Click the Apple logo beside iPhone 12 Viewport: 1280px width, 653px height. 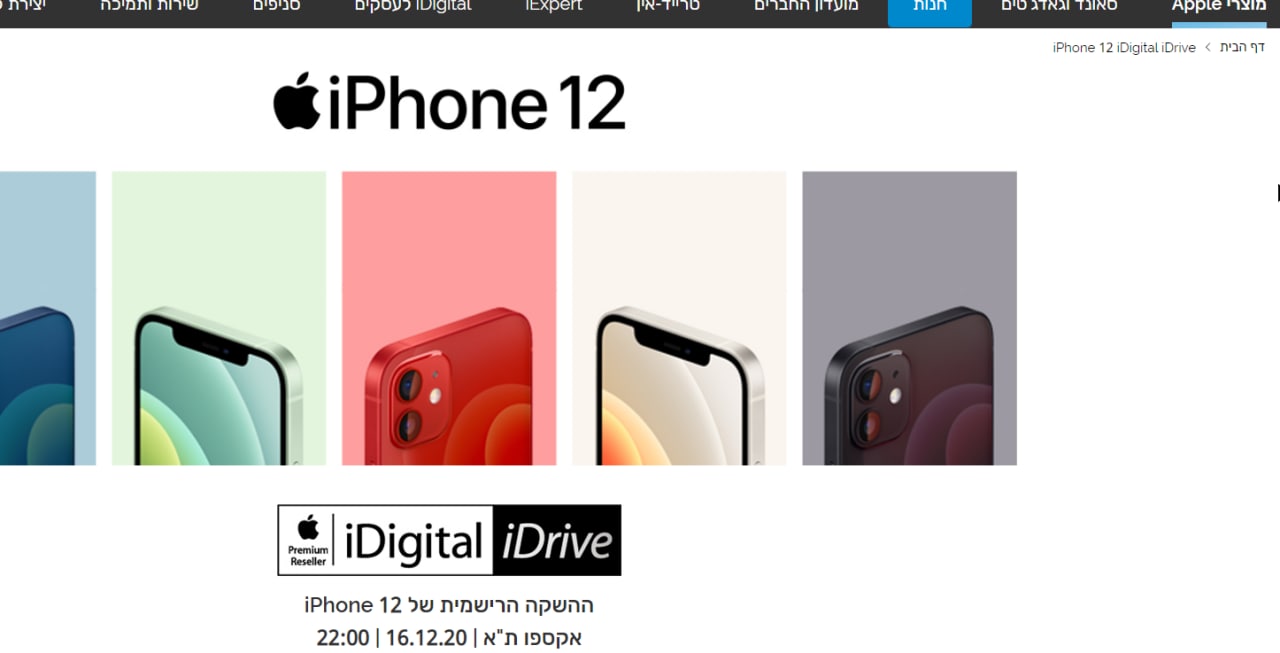pos(297,101)
